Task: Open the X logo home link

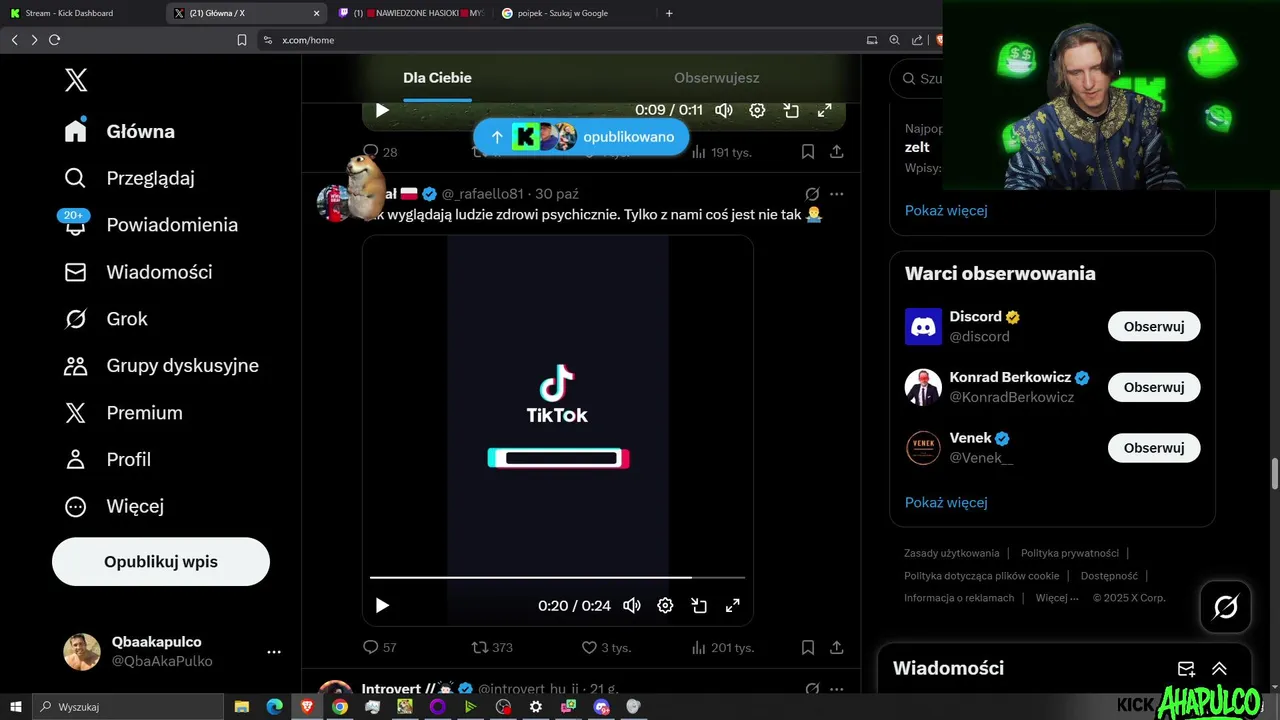Action: [76, 81]
